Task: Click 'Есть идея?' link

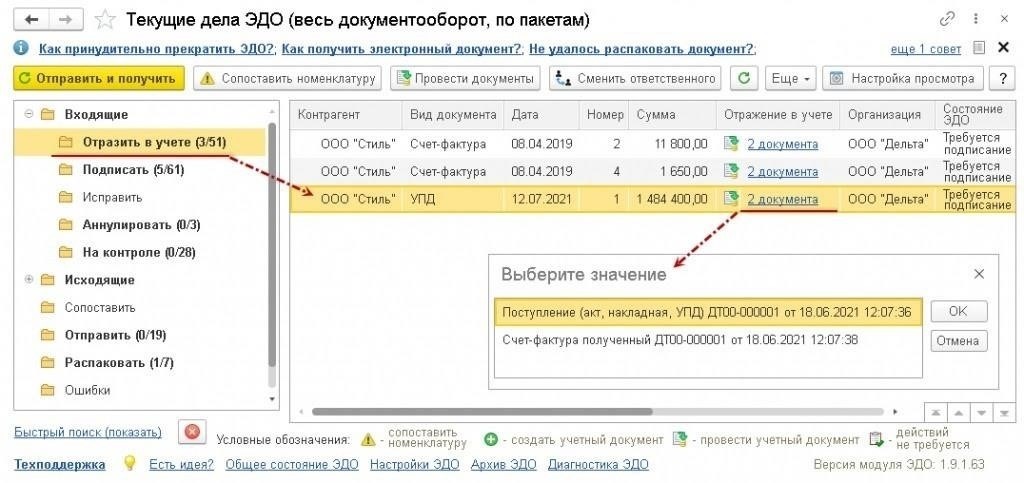Action: point(181,464)
